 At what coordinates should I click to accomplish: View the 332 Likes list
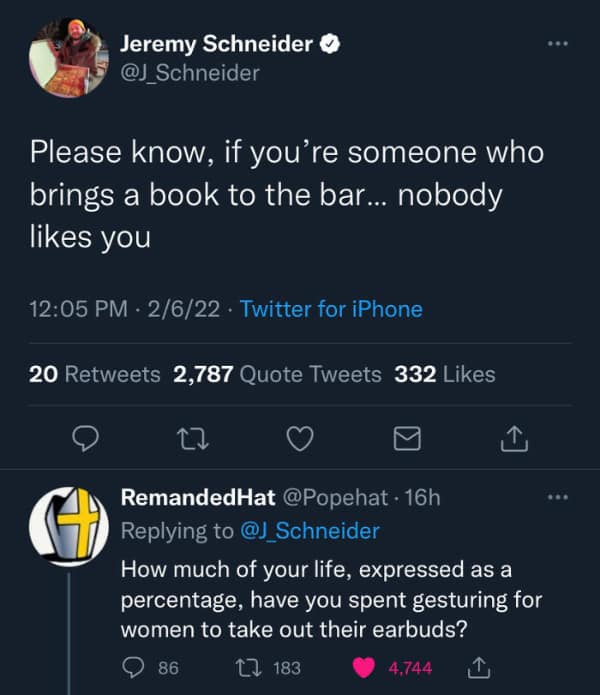(x=445, y=374)
